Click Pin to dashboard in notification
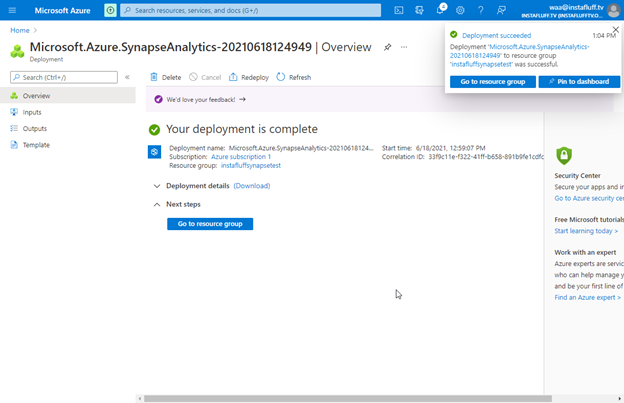This screenshot has width=624, height=403. coord(579,82)
